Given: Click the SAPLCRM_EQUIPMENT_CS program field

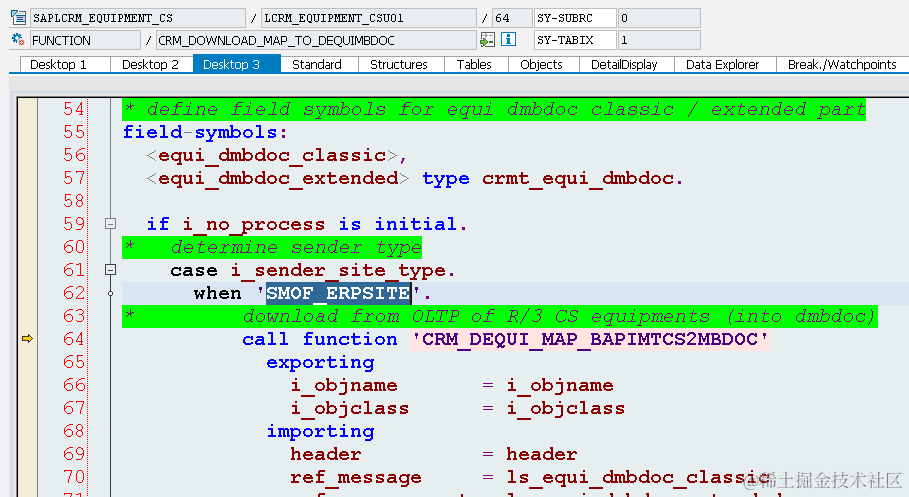Looking at the screenshot, I should click(138, 18).
